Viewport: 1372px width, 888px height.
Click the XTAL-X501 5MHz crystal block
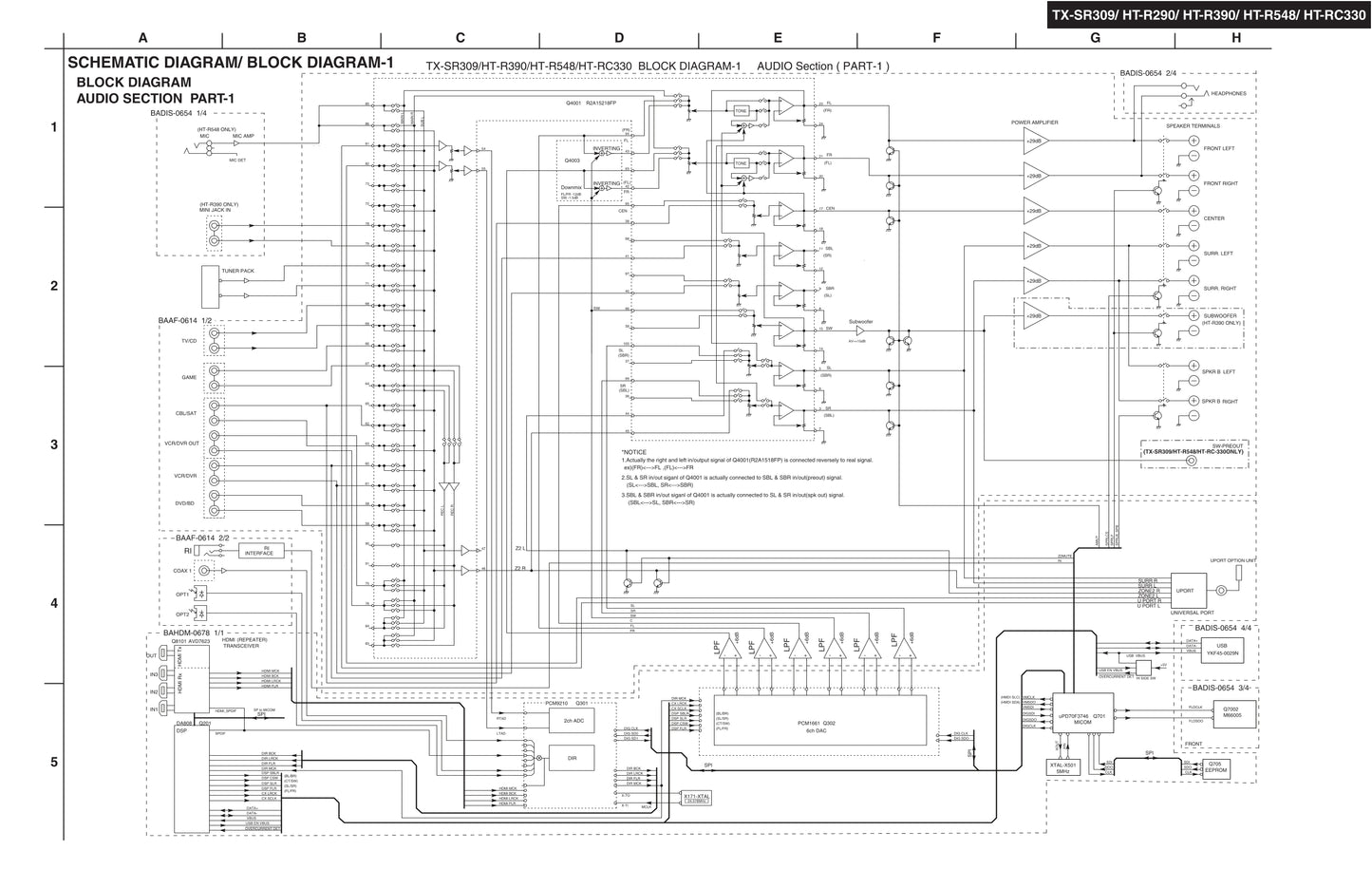point(1062,766)
